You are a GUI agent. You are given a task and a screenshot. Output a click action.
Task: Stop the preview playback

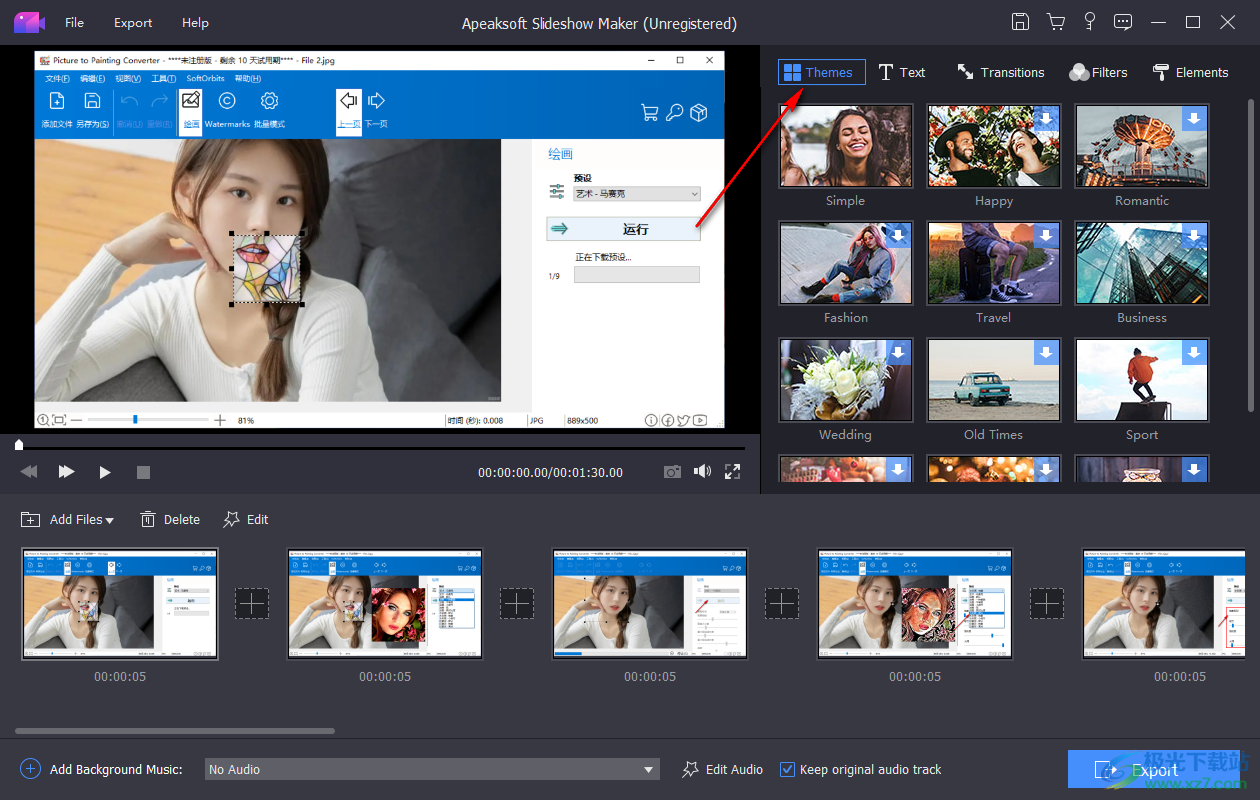143,472
